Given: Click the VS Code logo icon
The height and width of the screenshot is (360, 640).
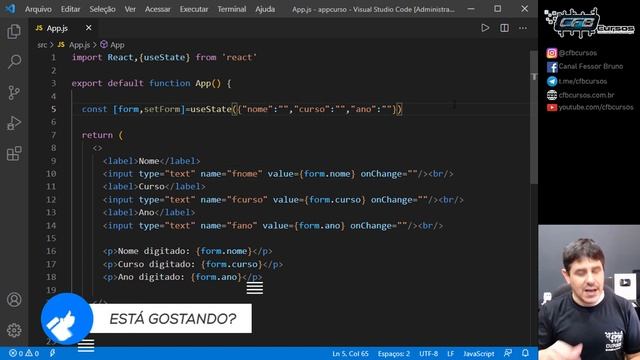Looking at the screenshot, I should tap(10, 9).
